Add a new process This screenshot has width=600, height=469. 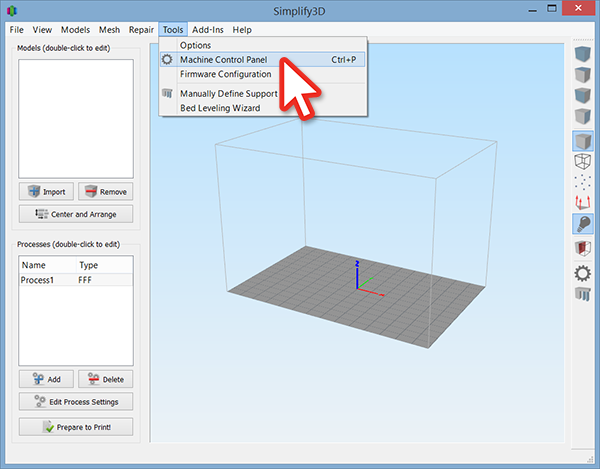[47, 379]
